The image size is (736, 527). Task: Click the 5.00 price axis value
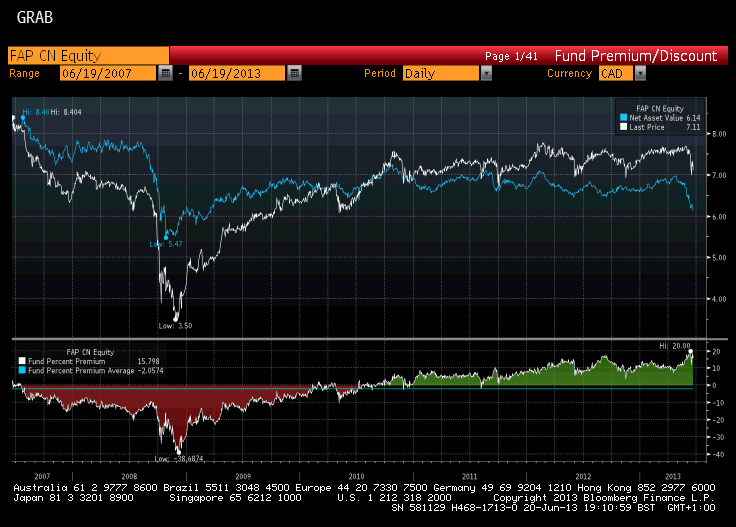pyautogui.click(x=719, y=258)
